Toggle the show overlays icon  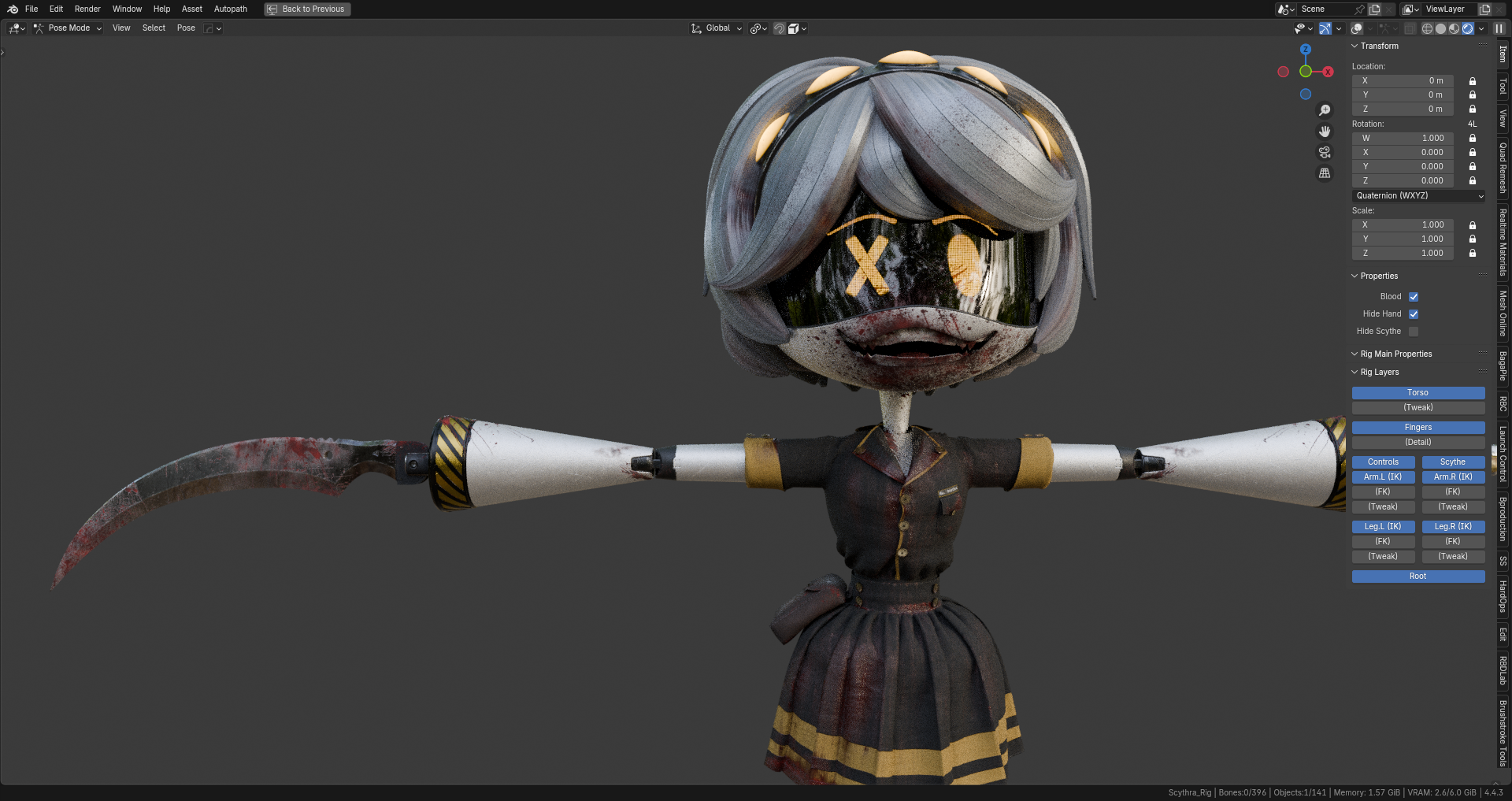point(1357,28)
